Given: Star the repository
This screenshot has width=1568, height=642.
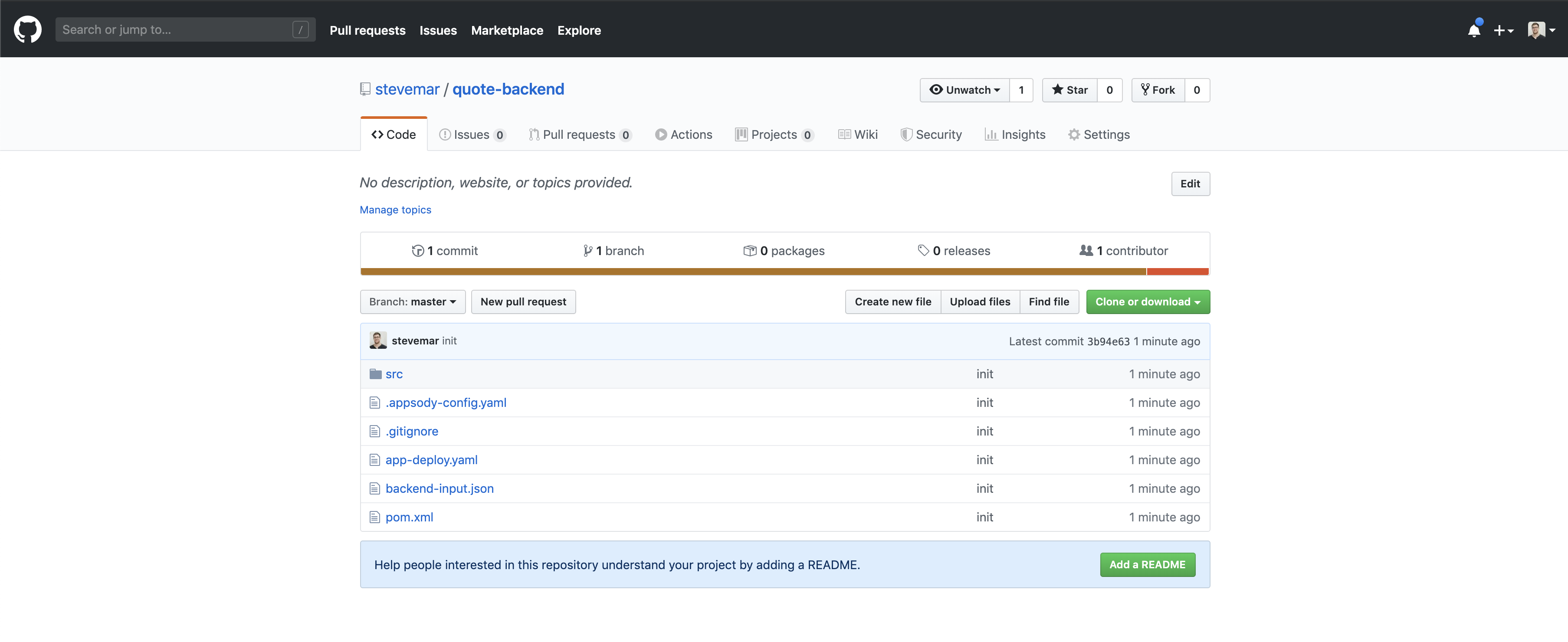Looking at the screenshot, I should click(x=1069, y=89).
